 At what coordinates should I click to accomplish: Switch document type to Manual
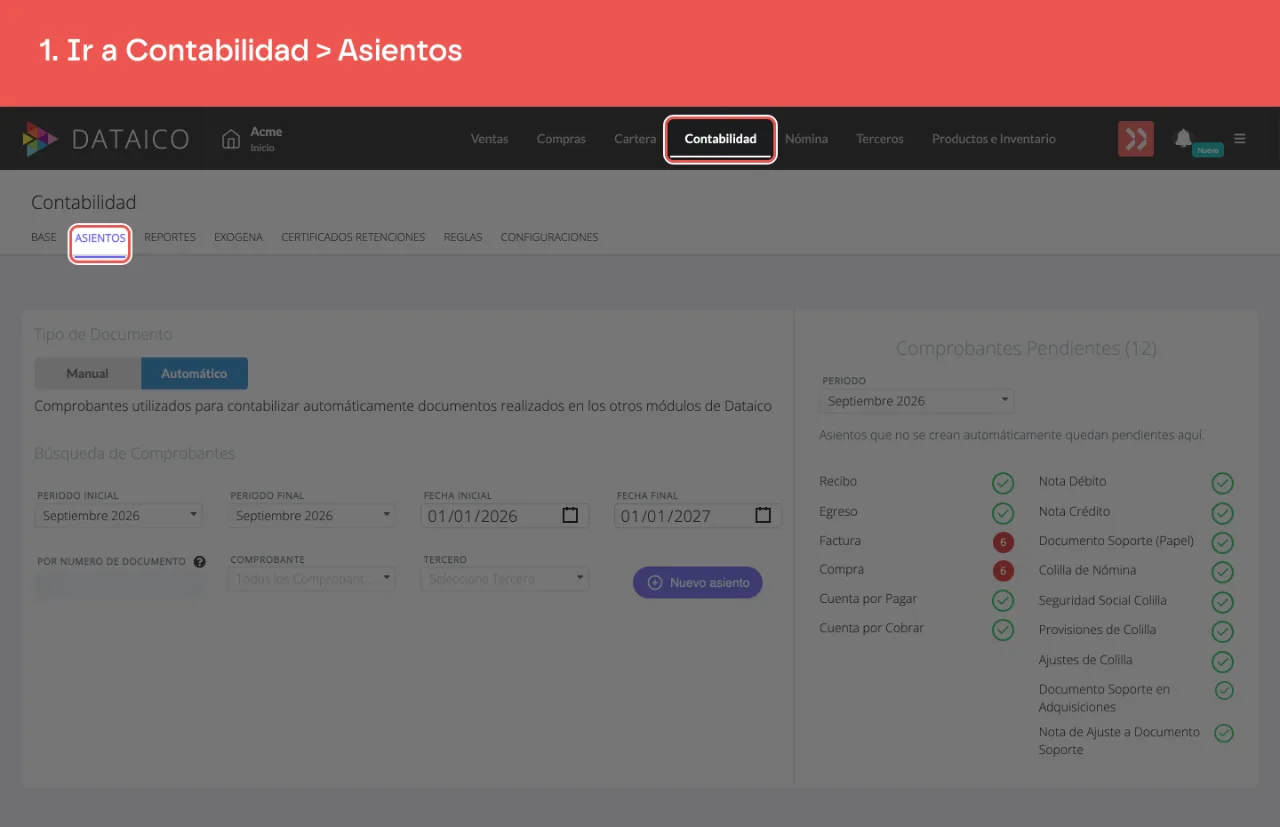coord(88,373)
